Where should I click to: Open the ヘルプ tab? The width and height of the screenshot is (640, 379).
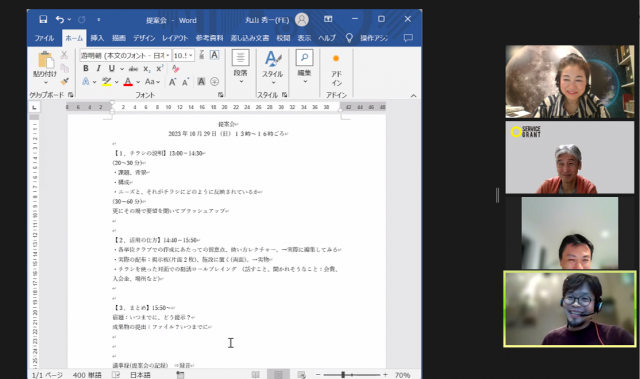[x=327, y=38]
